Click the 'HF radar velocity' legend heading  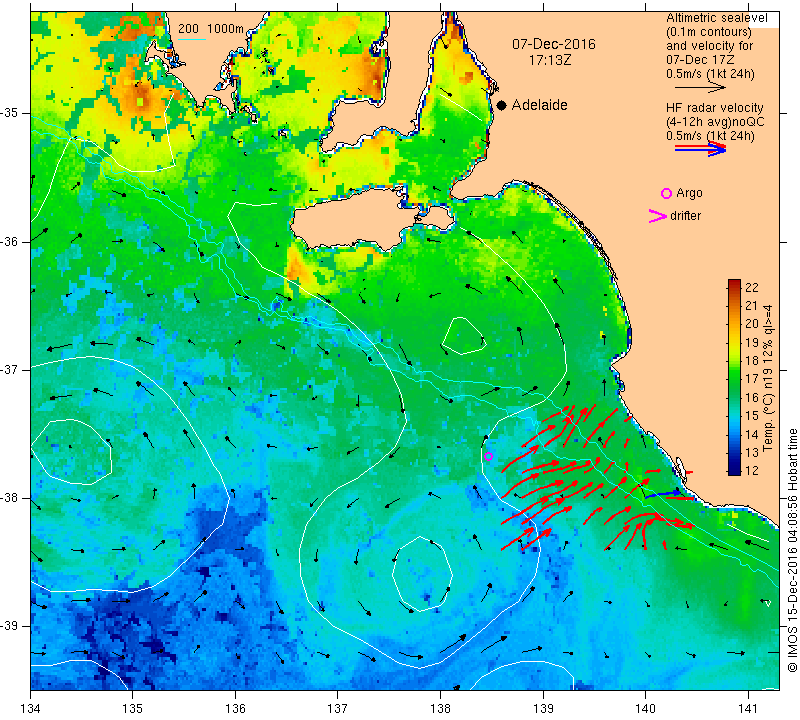[x=714, y=108]
